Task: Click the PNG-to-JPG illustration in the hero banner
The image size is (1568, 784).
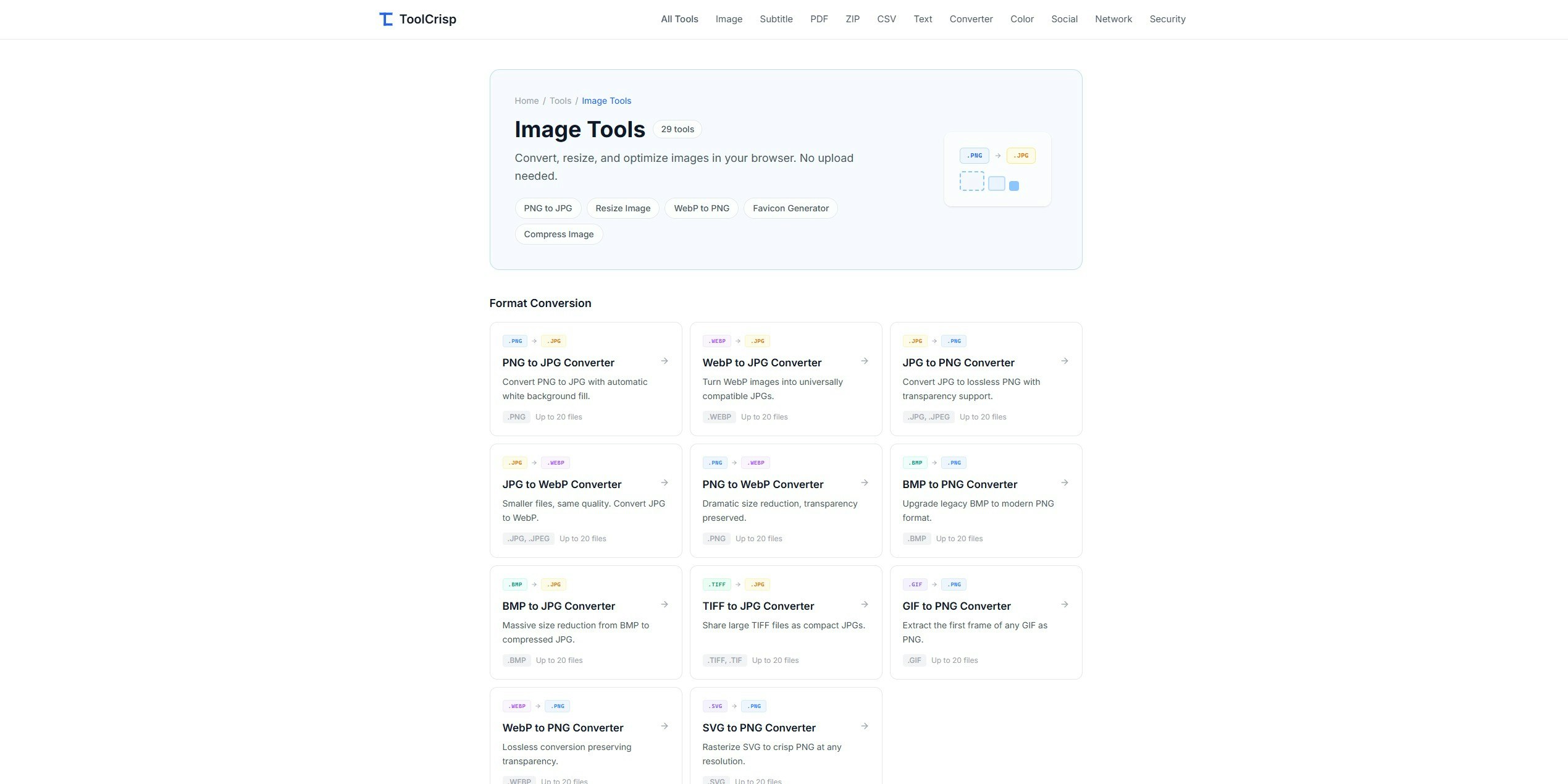Action: [997, 169]
